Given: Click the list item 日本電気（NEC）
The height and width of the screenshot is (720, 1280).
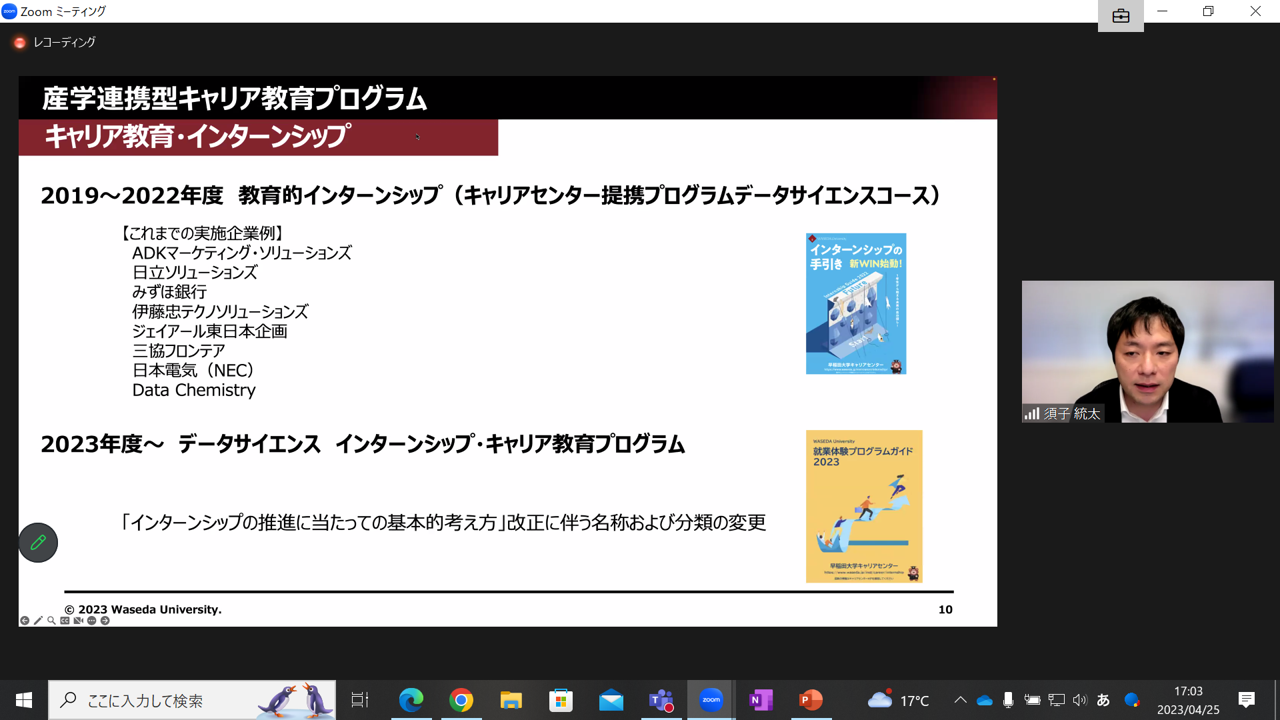Looking at the screenshot, I should [x=198, y=370].
